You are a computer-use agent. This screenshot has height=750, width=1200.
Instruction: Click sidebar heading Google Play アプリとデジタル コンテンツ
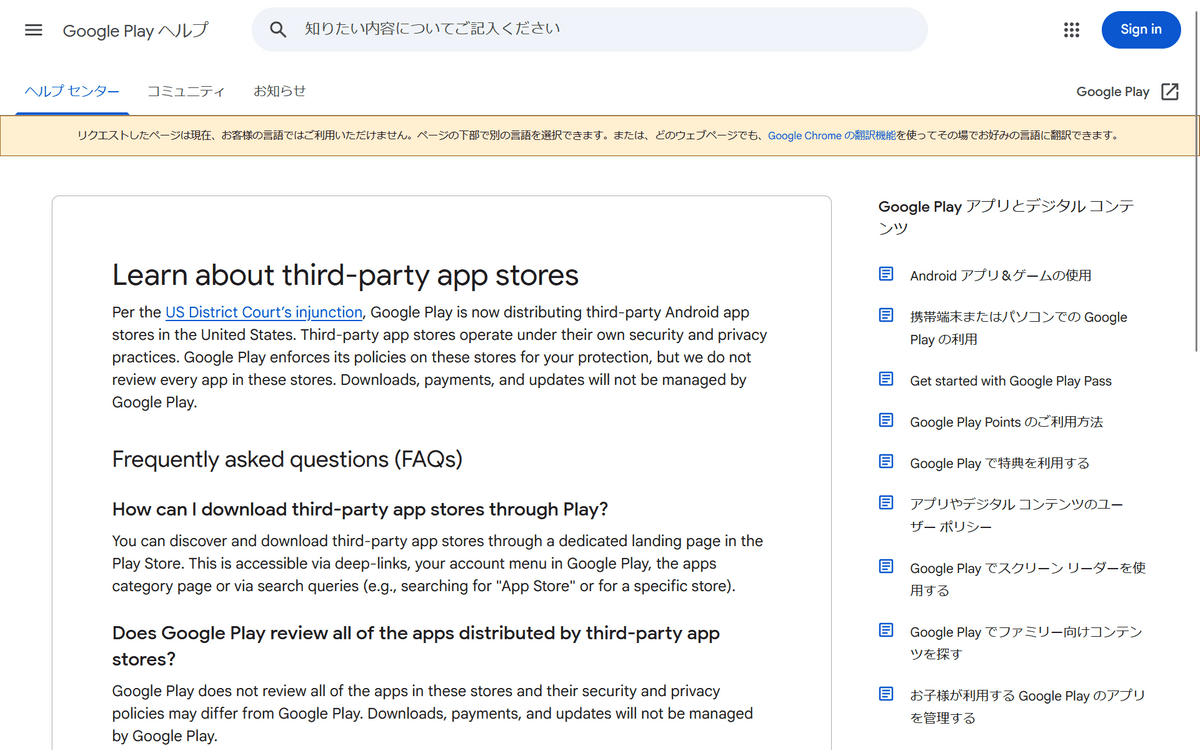[1006, 217]
